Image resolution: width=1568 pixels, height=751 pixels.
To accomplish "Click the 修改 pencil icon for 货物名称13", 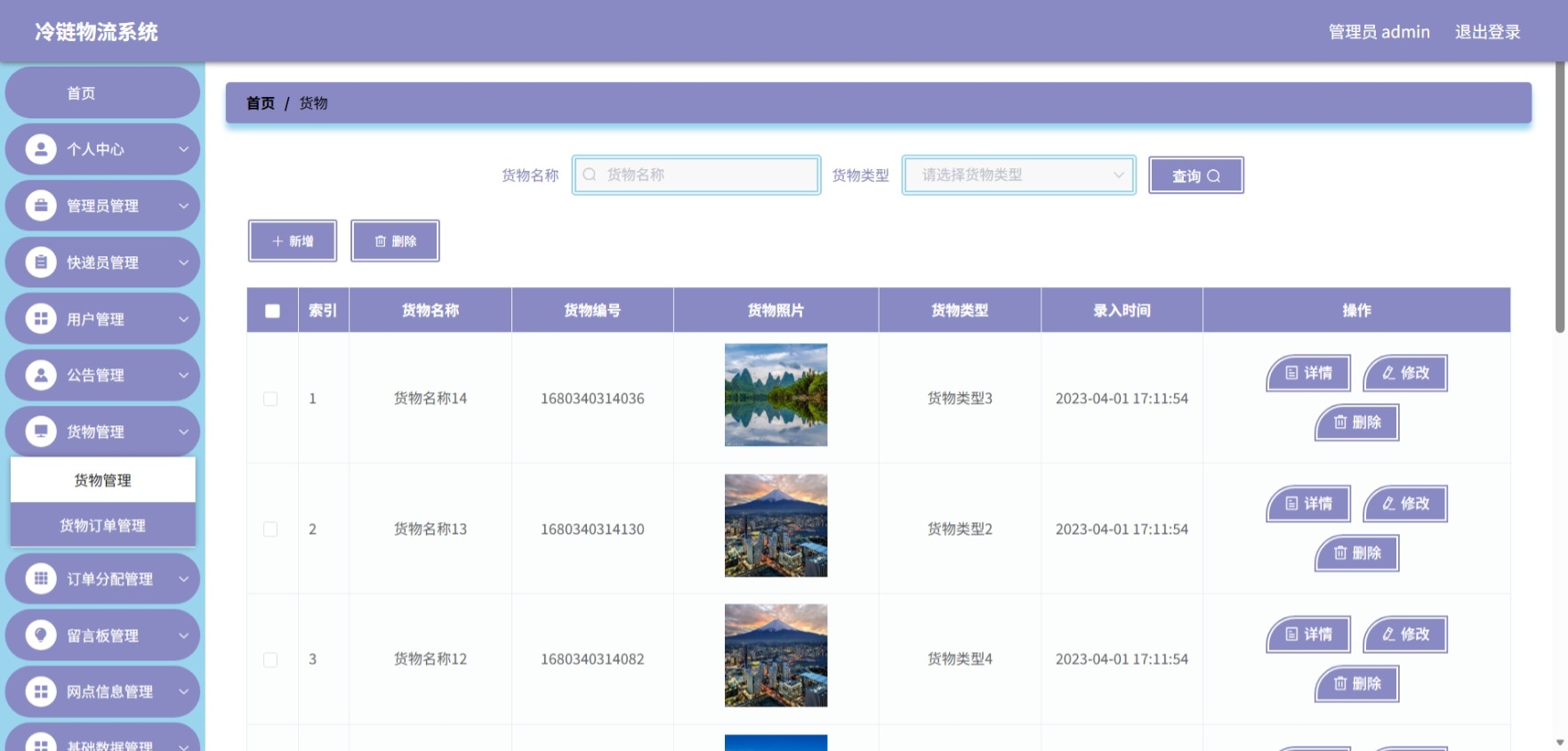I will tap(1388, 504).
